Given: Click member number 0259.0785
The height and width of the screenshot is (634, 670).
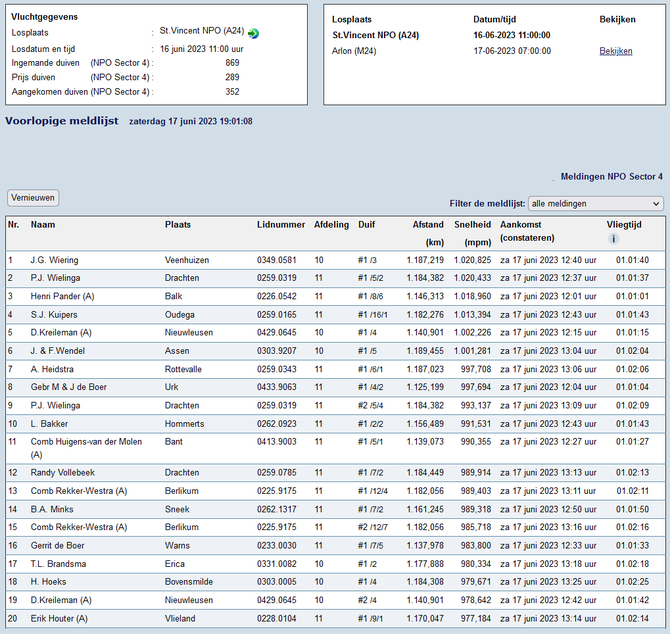Looking at the screenshot, I should pyautogui.click(x=276, y=473).
